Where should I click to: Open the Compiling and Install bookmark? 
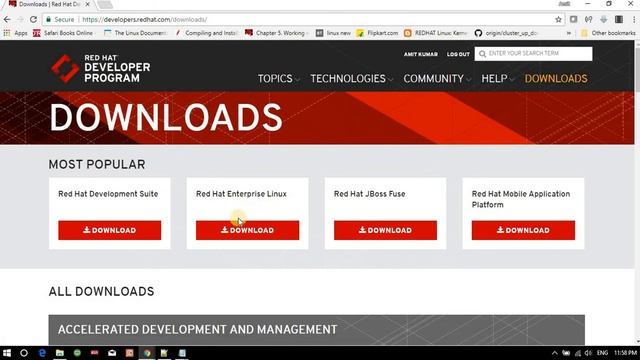pyautogui.click(x=207, y=33)
